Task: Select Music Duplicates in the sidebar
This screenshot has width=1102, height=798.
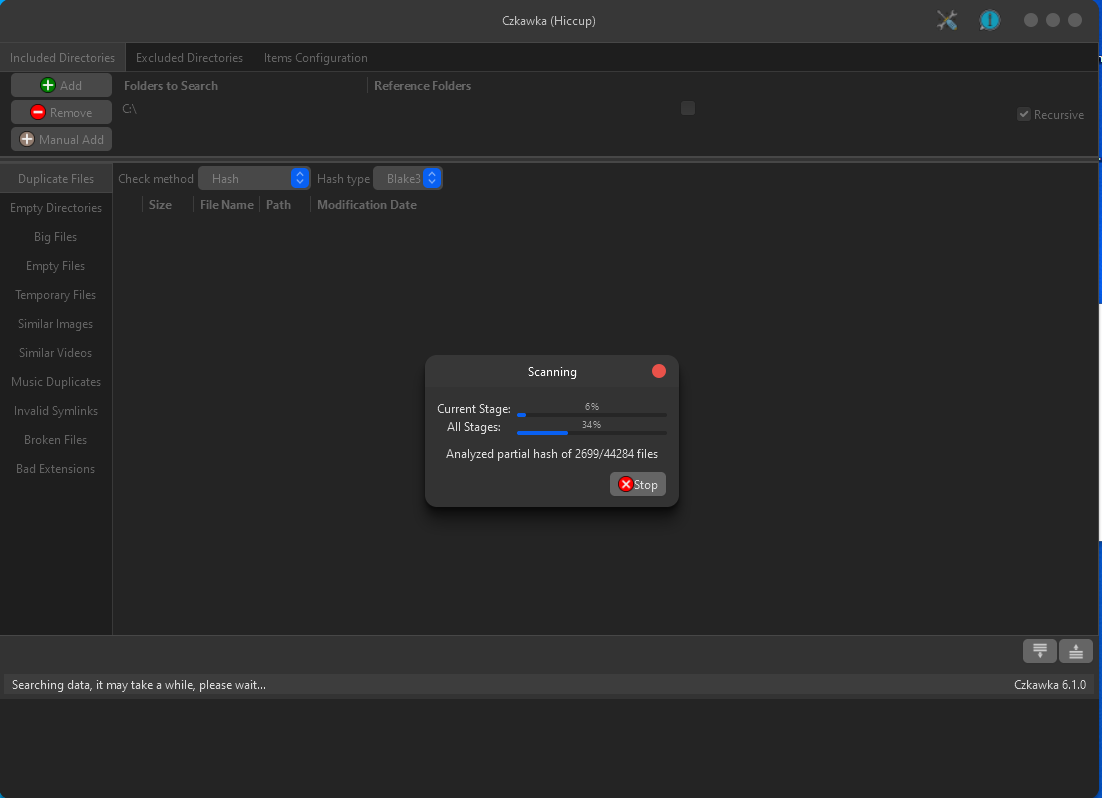Action: 55,381
